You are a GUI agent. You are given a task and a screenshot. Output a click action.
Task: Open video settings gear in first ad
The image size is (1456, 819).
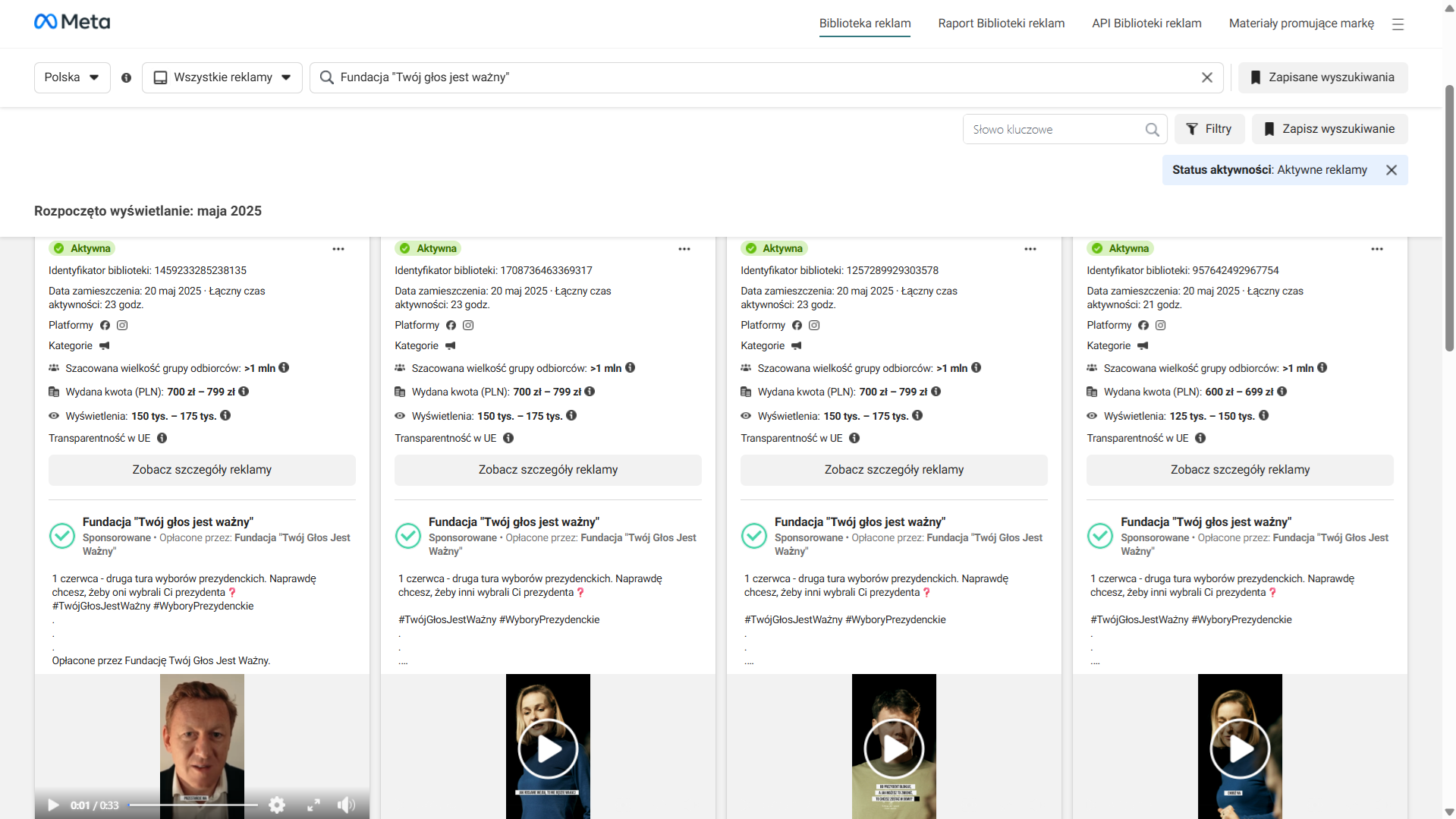click(x=277, y=805)
